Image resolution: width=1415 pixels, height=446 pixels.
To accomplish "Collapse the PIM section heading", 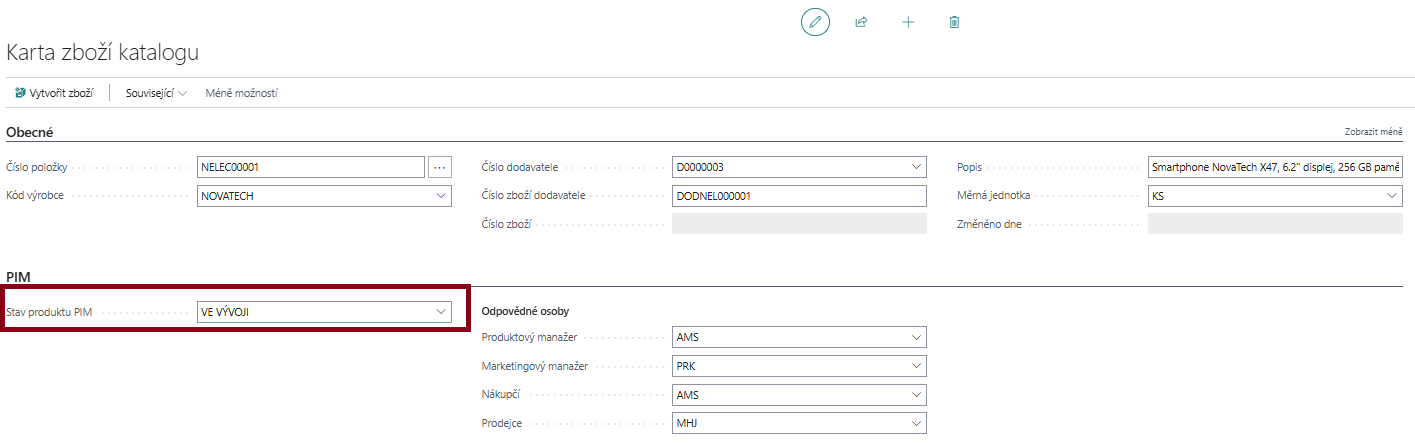I will point(22,276).
